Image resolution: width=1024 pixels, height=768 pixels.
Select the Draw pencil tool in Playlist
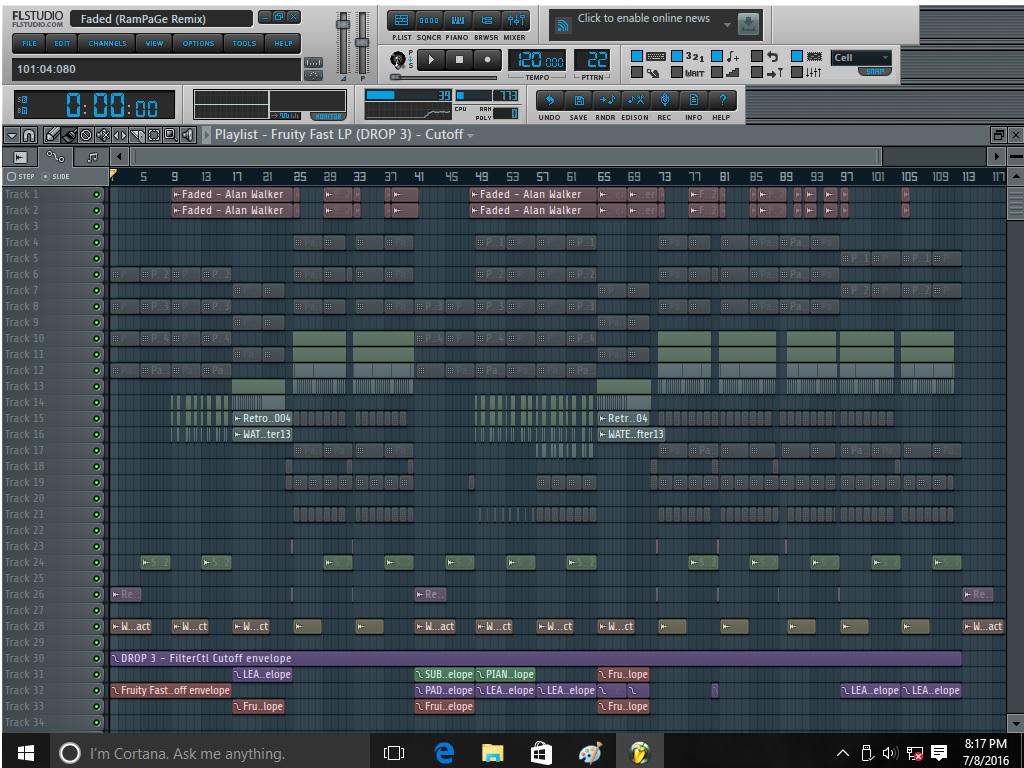click(x=52, y=135)
